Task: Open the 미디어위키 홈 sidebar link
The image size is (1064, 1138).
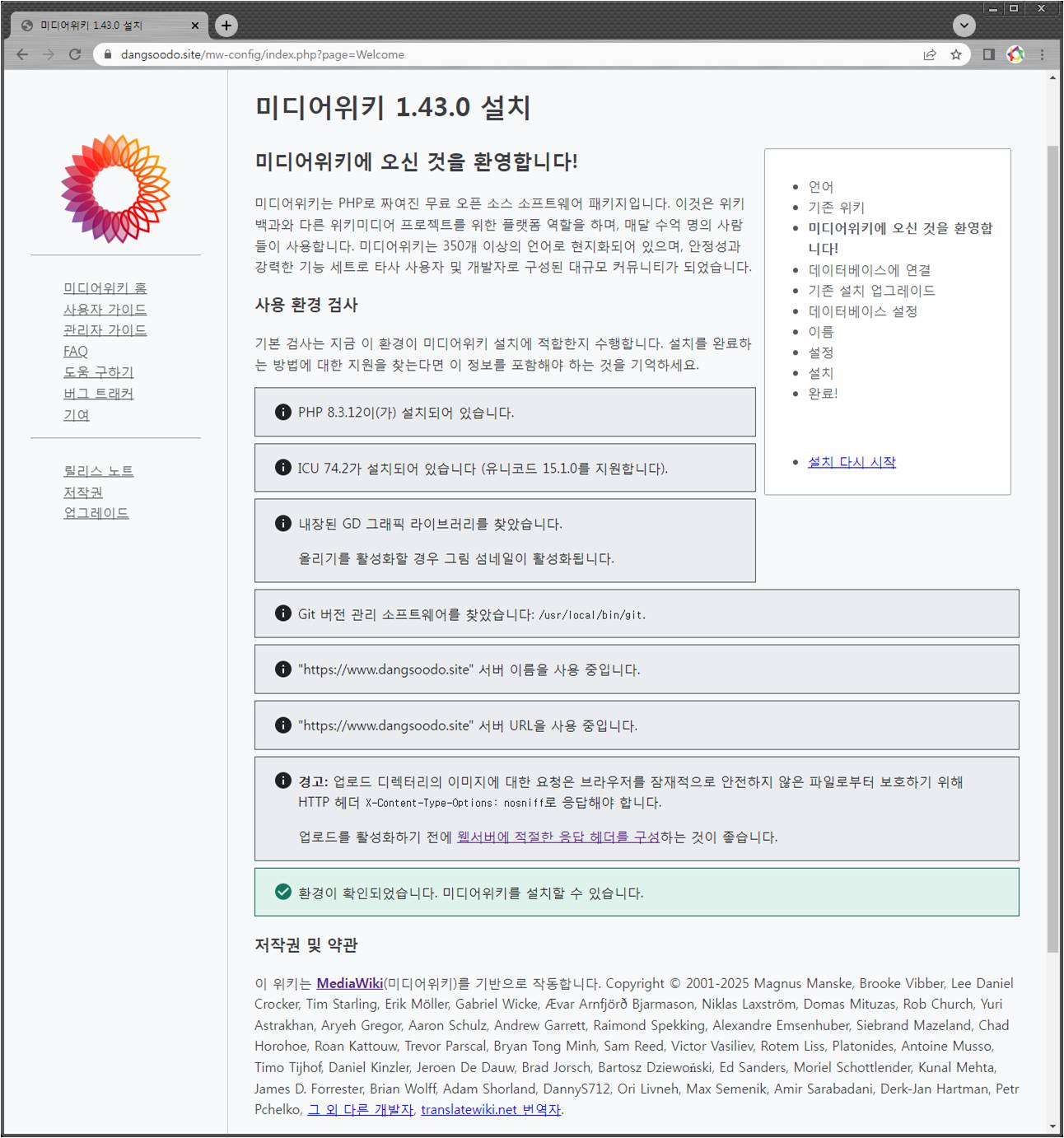Action: 105,288
